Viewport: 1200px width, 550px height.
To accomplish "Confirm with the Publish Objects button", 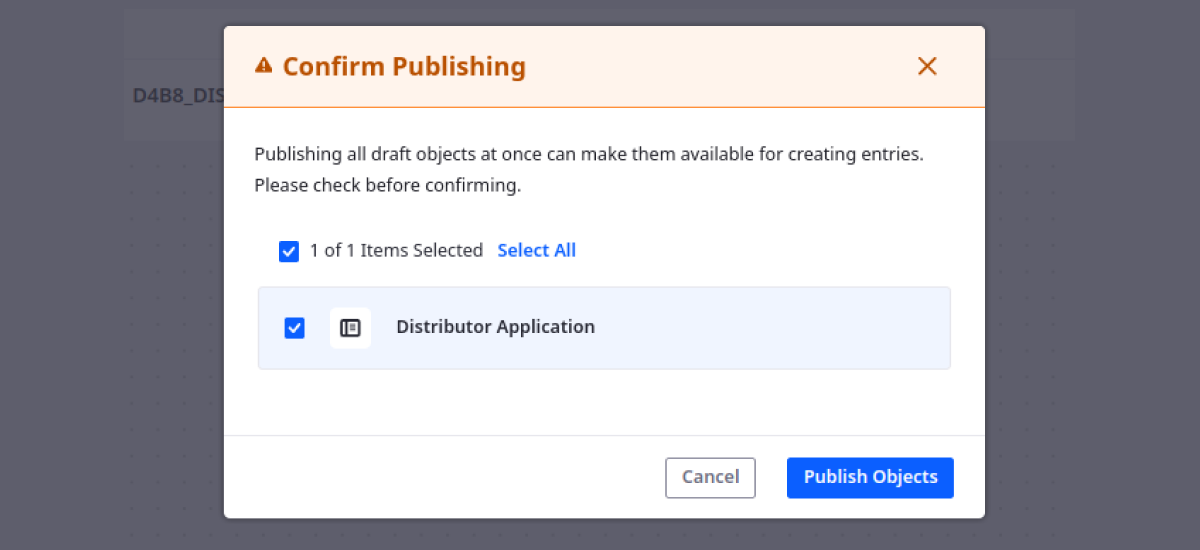I will pos(870,477).
